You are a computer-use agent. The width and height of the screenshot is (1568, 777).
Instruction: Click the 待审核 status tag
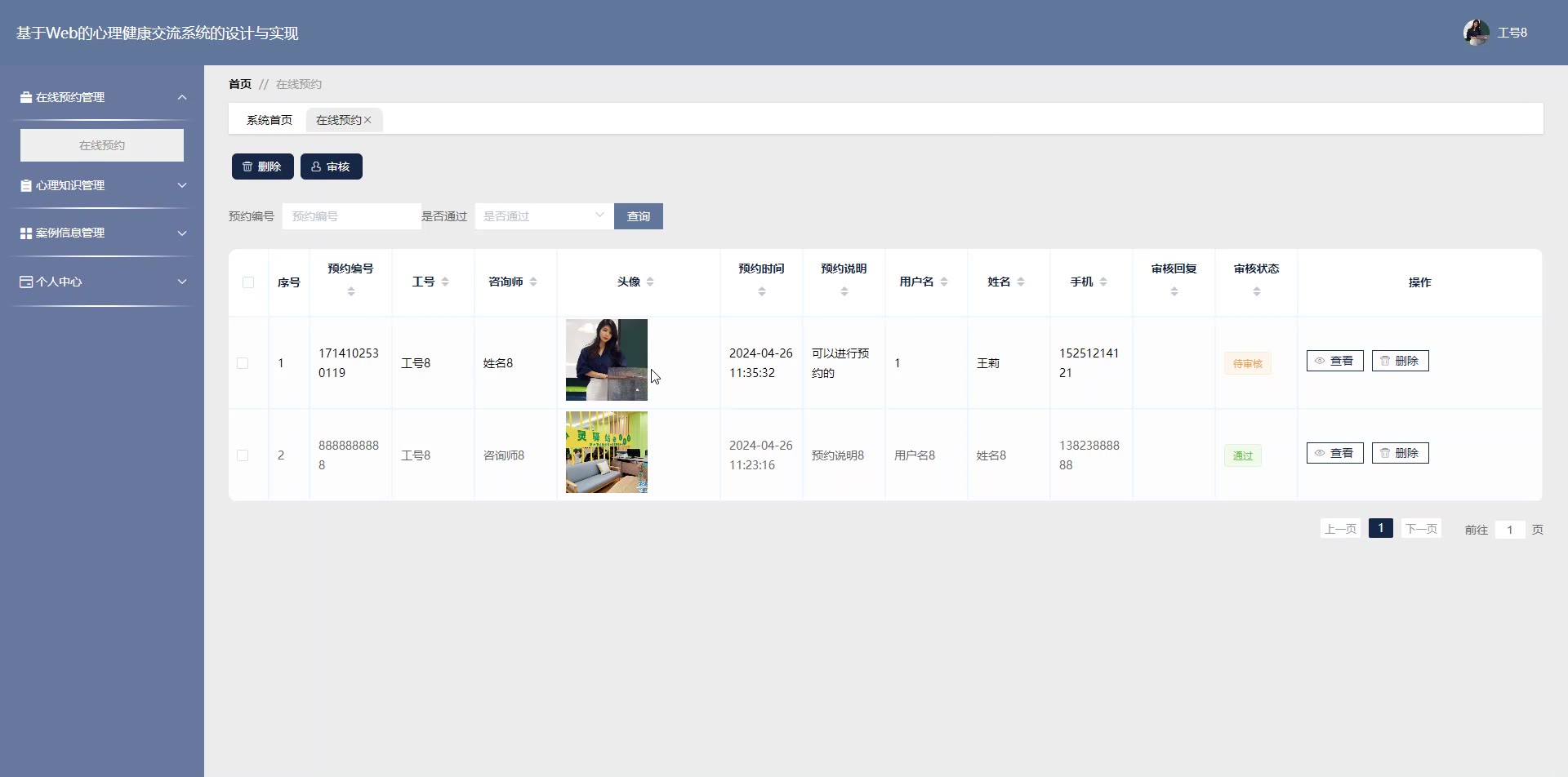click(1248, 363)
